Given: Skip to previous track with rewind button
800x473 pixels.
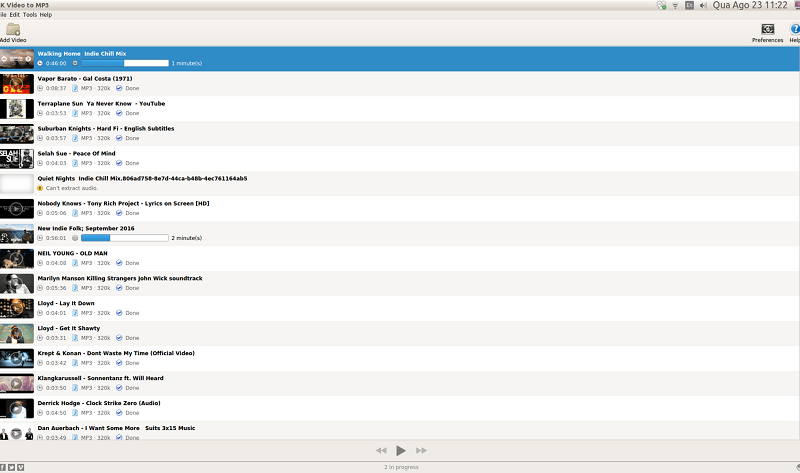Looking at the screenshot, I should pos(381,450).
